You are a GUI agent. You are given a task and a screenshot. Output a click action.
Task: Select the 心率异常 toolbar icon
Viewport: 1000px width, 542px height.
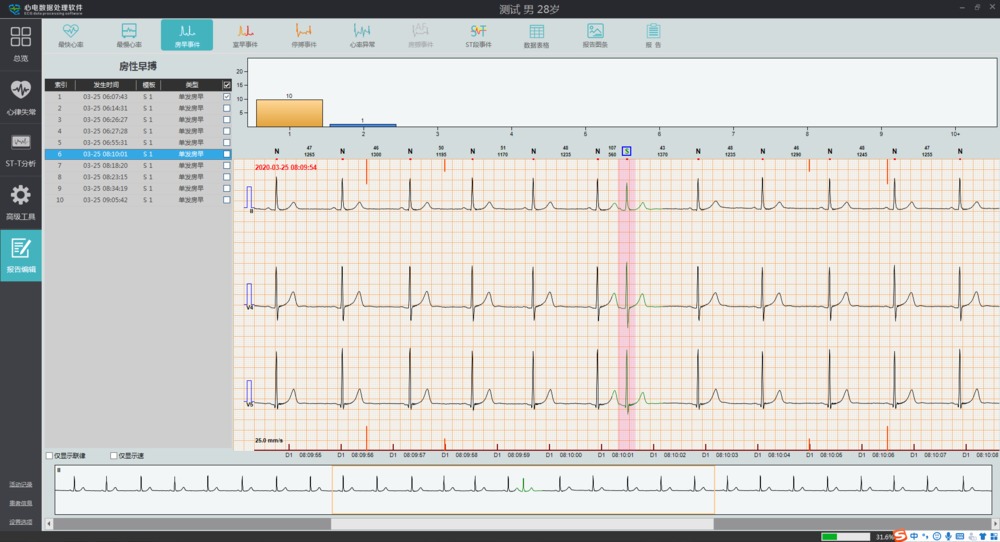(361, 35)
